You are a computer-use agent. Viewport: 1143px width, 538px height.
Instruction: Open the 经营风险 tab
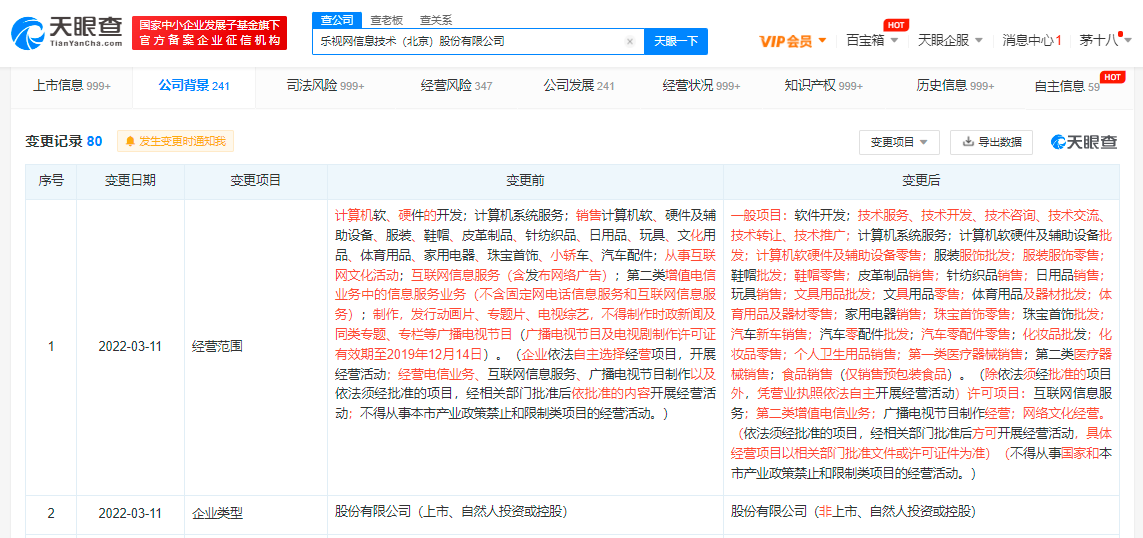click(456, 86)
